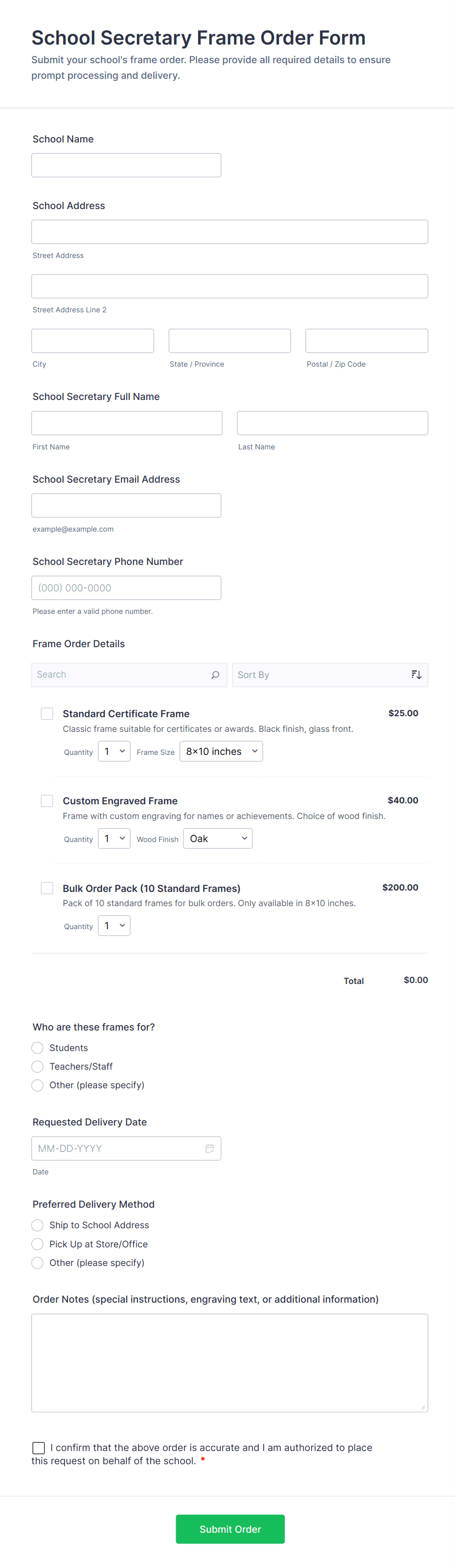Check the Standard Certificate Frame checkbox
Viewport: 455px width, 1568px height.
47,713
